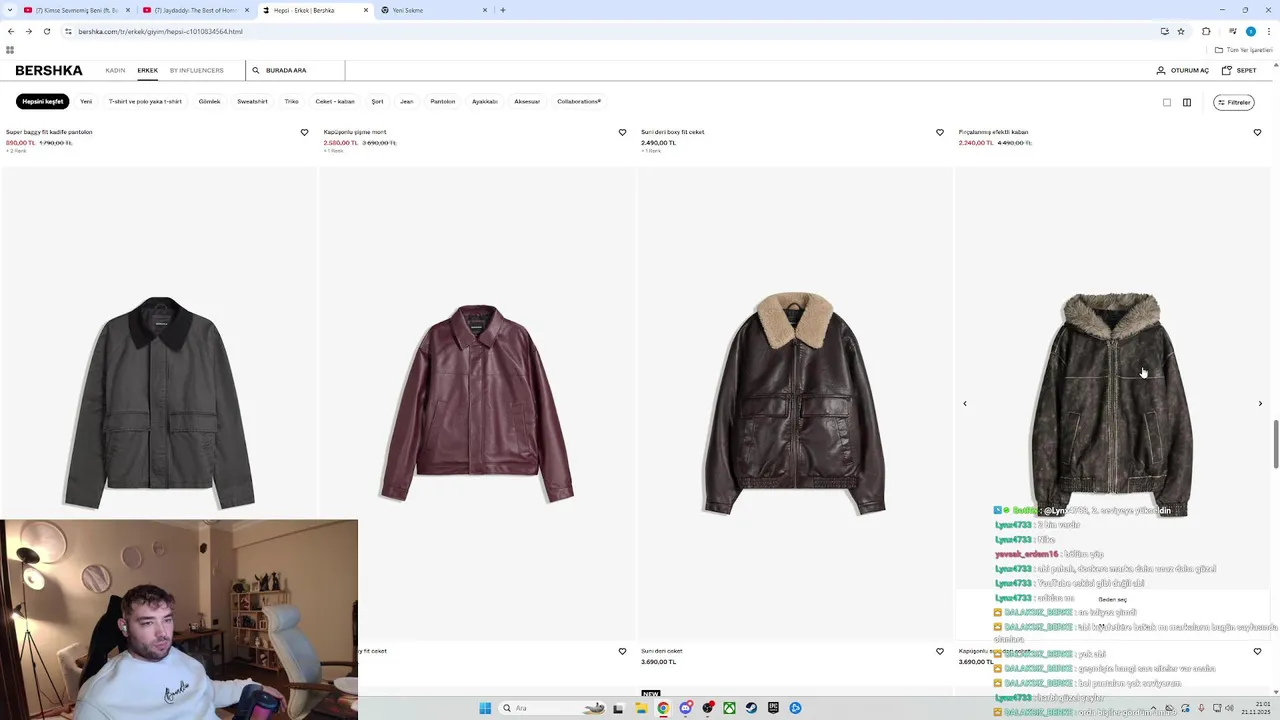Image resolution: width=1280 pixels, height=720 pixels.
Task: Open the ERKEK section
Action: point(147,70)
